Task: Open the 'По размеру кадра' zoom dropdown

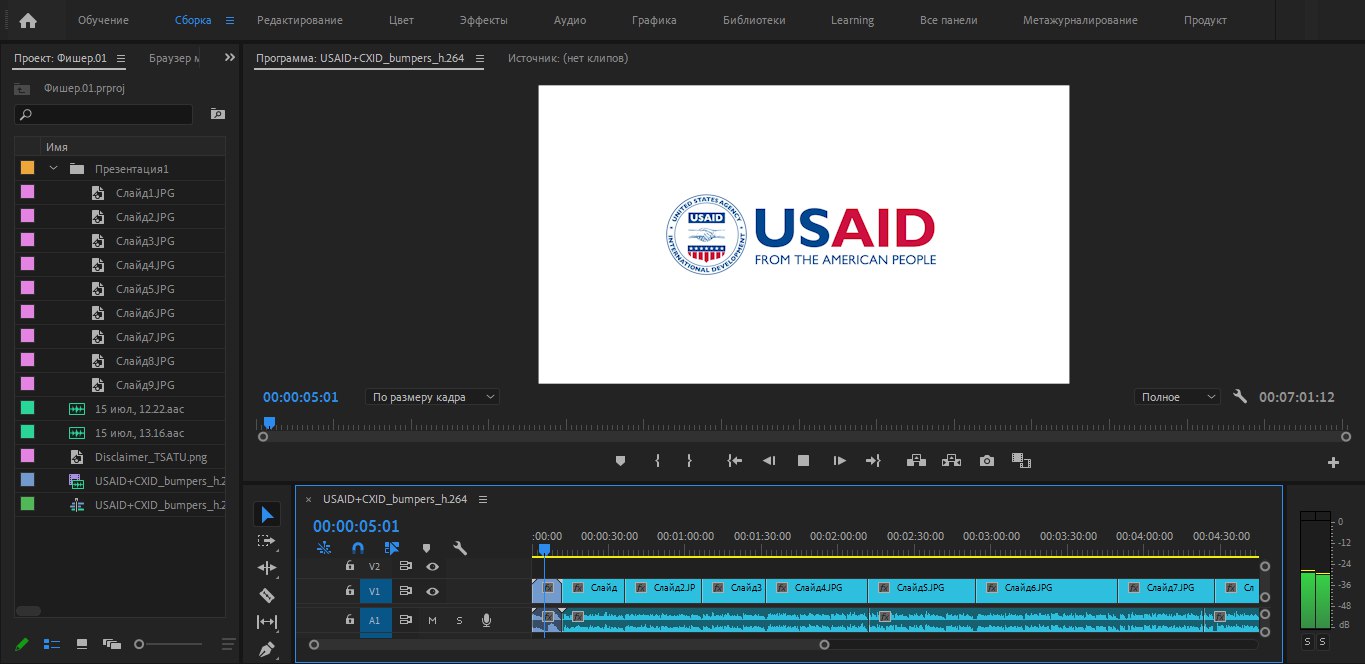Action: click(x=432, y=397)
